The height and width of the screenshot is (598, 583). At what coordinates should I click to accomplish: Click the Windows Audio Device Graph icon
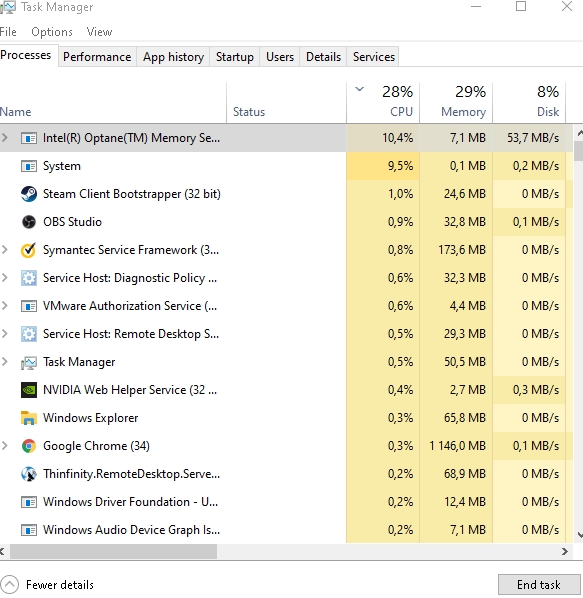pos(29,530)
